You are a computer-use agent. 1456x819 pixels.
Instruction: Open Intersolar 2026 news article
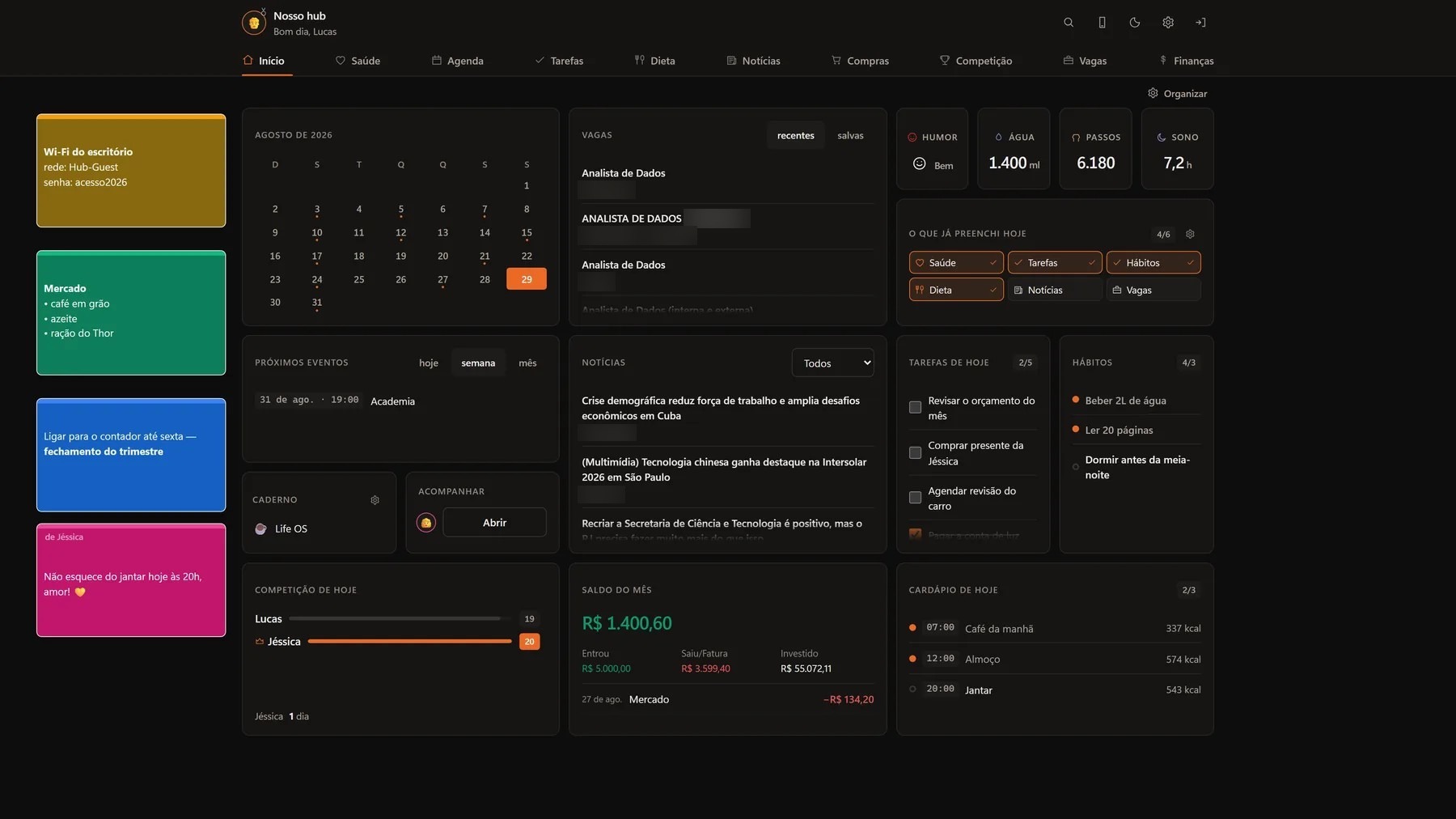tap(724, 469)
